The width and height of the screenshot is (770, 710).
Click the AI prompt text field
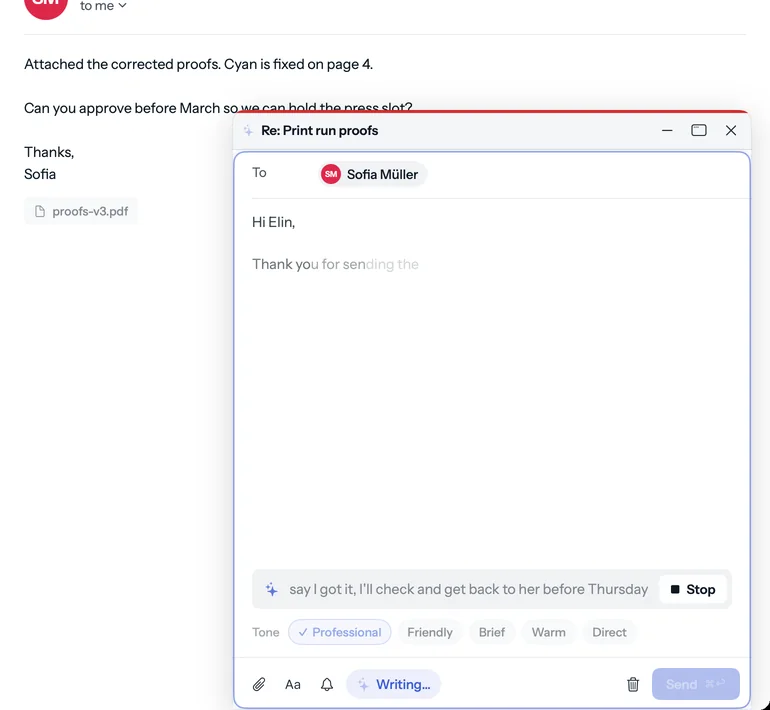pos(468,589)
